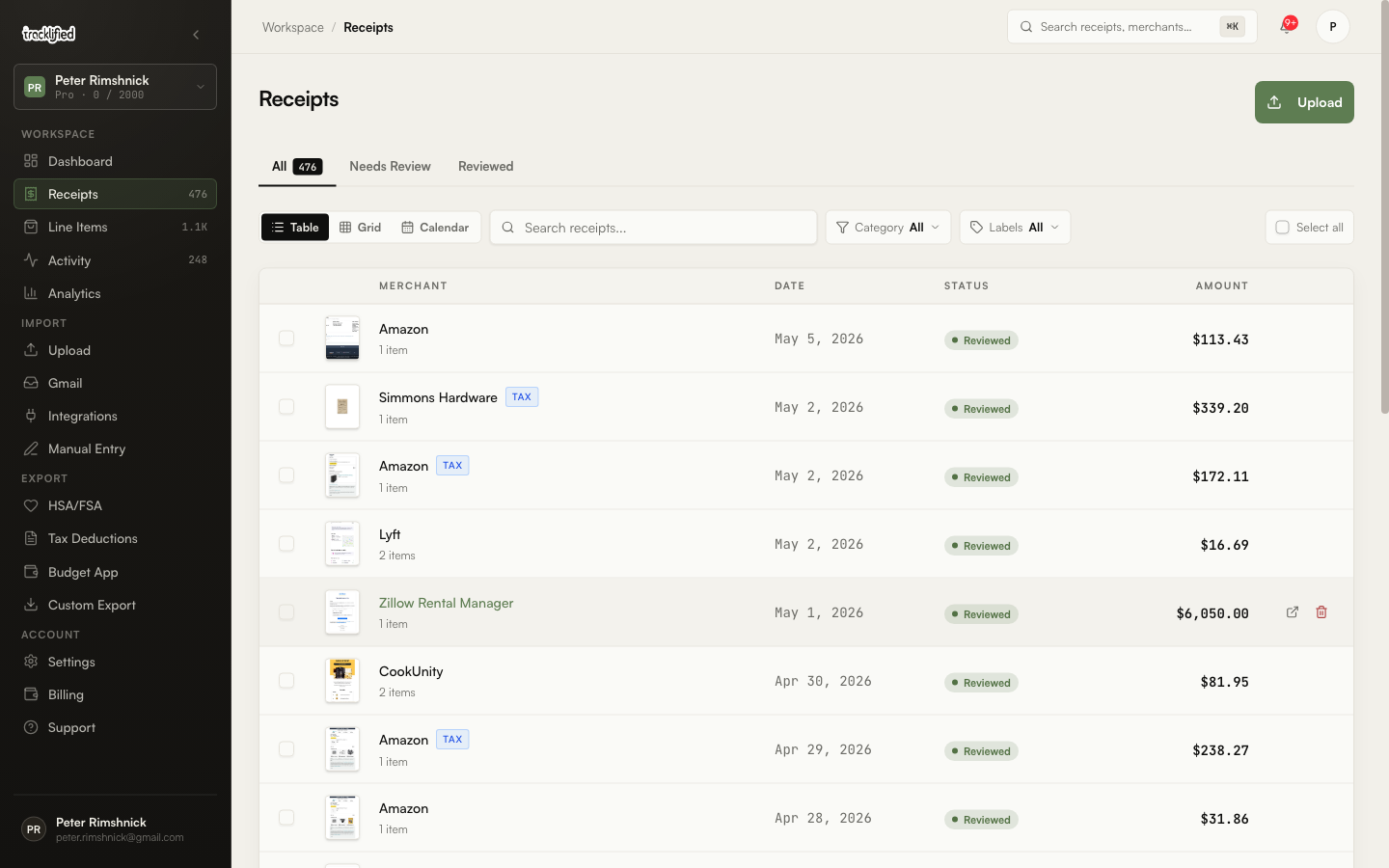Click the HSA/FSA heart icon
Viewport: 1389px width, 868px height.
pyautogui.click(x=31, y=505)
